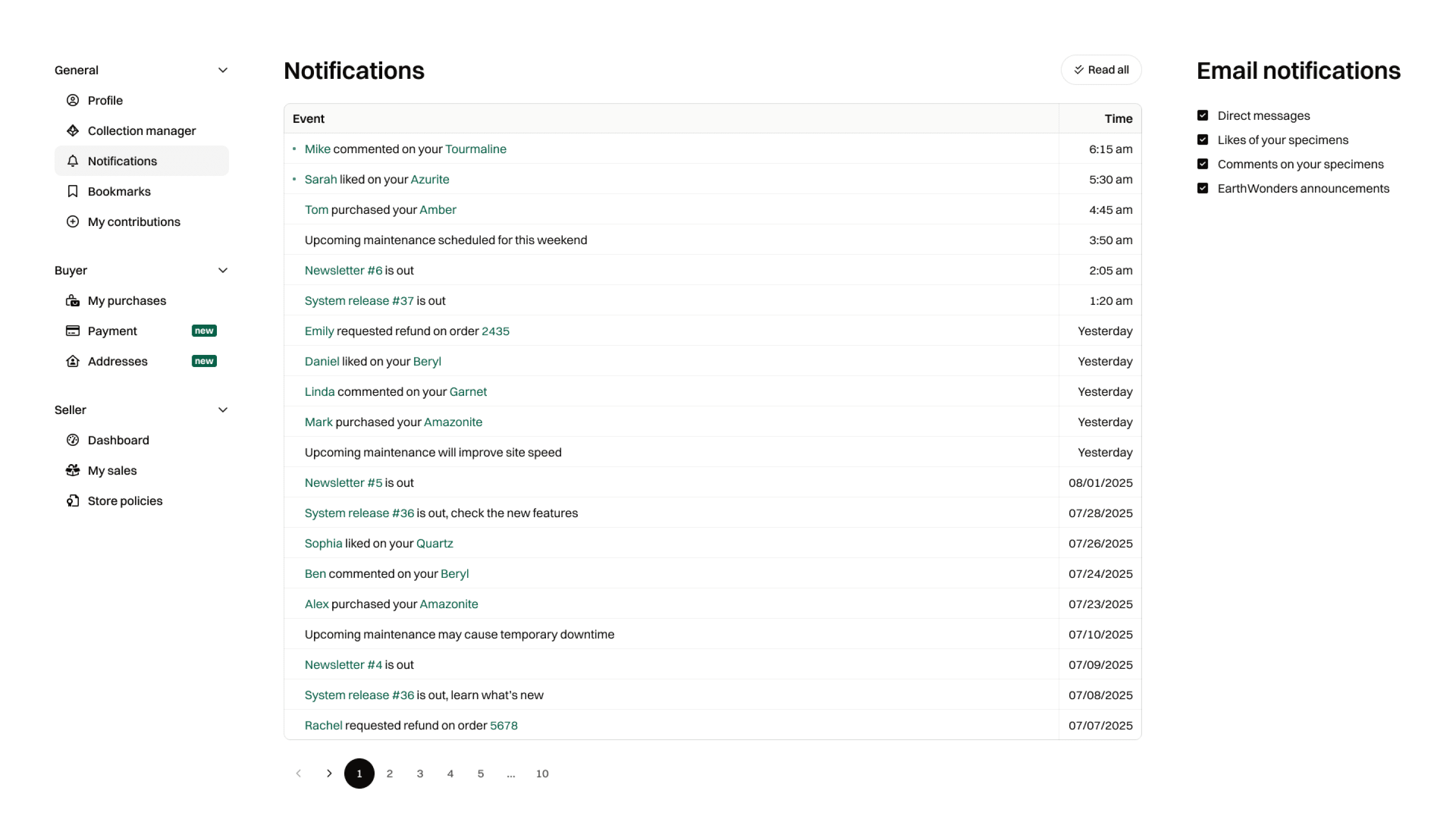Uncheck the Direct messages checkbox
Viewport: 1456px width, 819px height.
(1202, 115)
